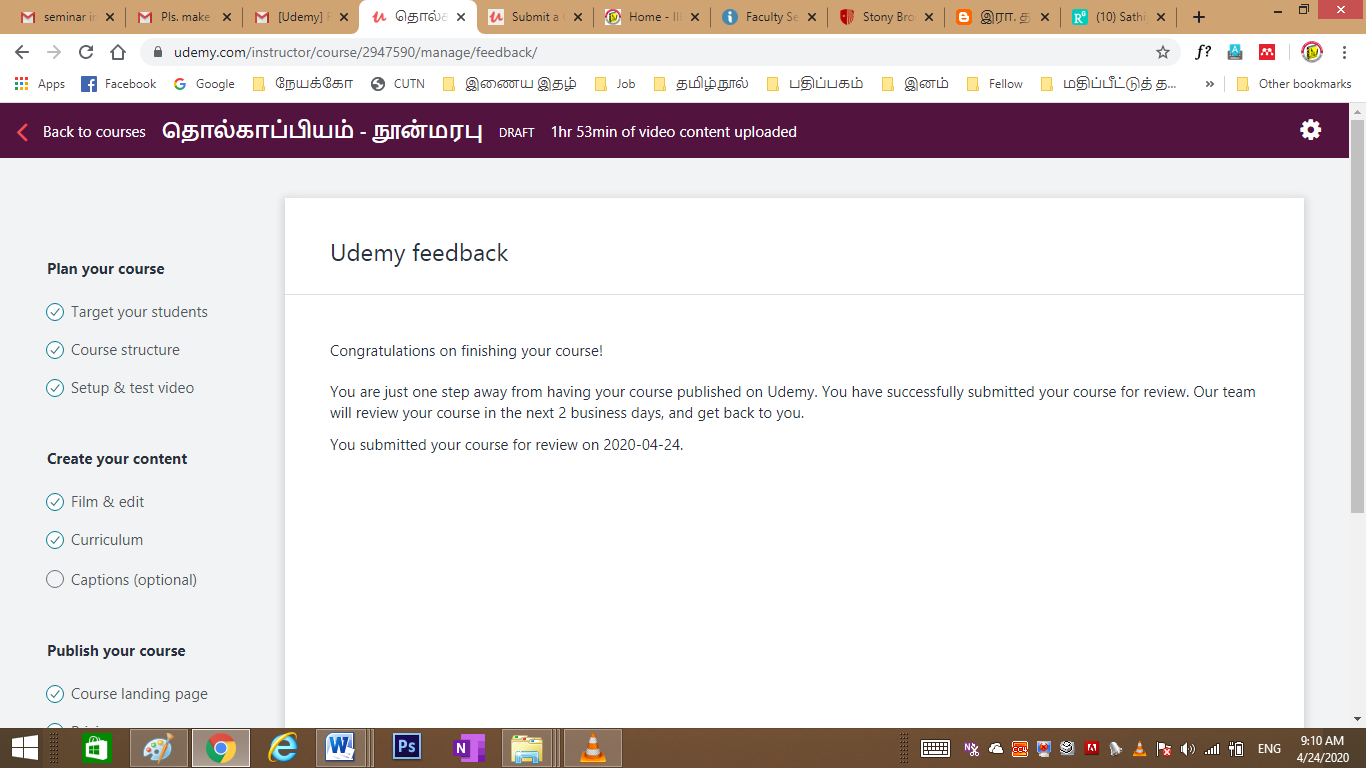Click the ENG language indicator
This screenshot has height=768, width=1366.
pos(1269,749)
